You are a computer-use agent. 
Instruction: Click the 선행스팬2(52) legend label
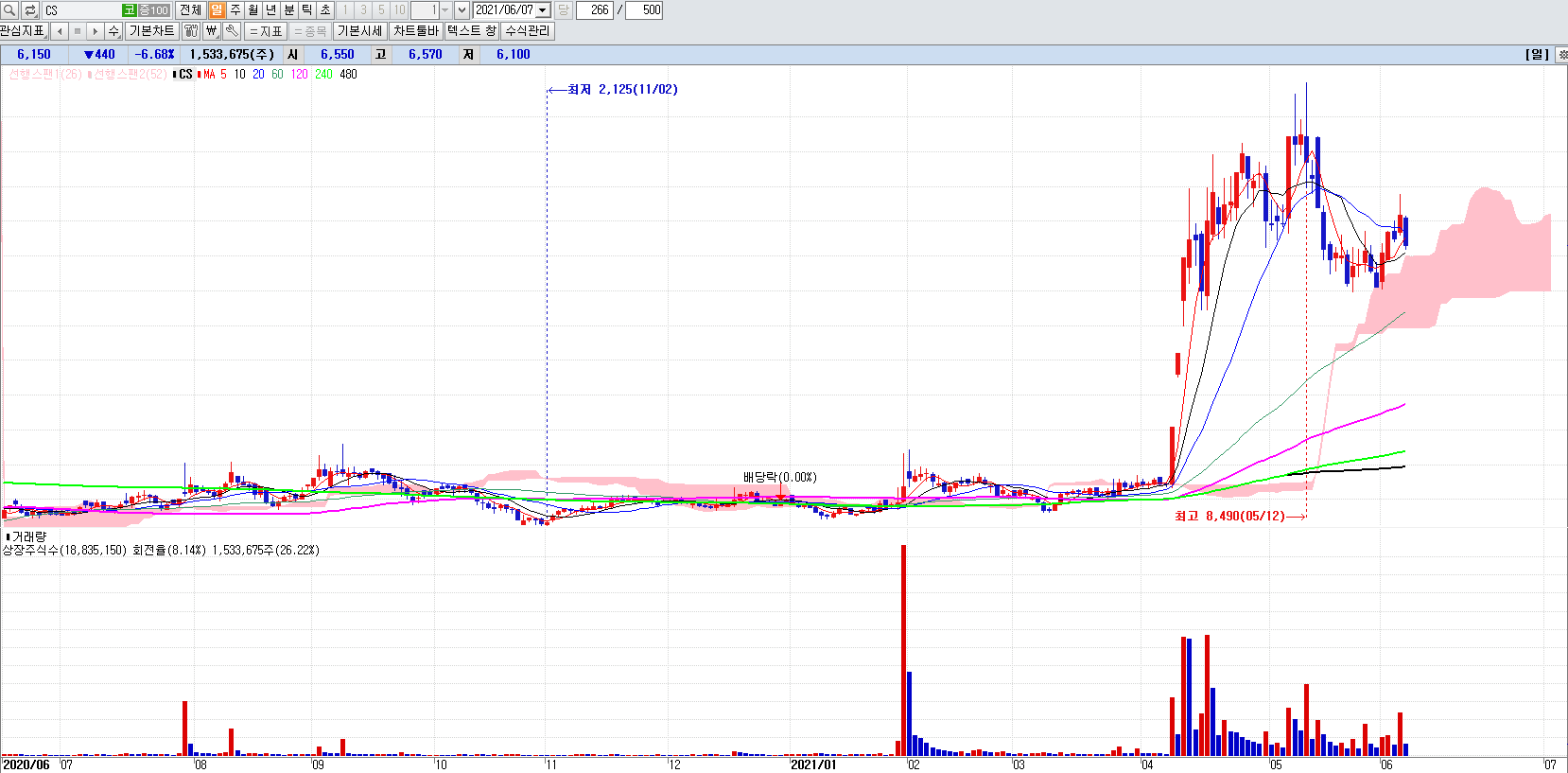point(128,74)
